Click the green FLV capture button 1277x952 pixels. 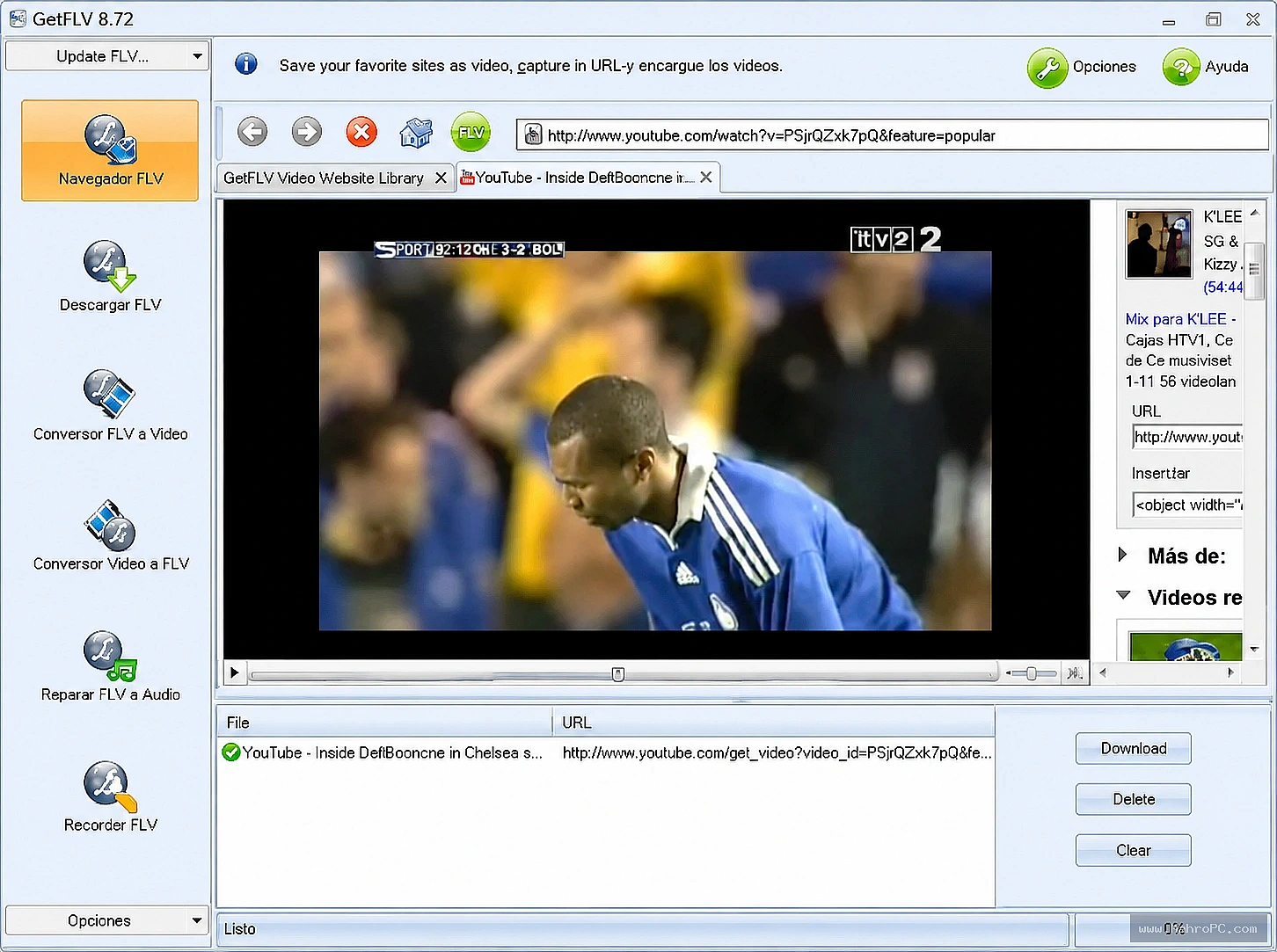click(471, 133)
